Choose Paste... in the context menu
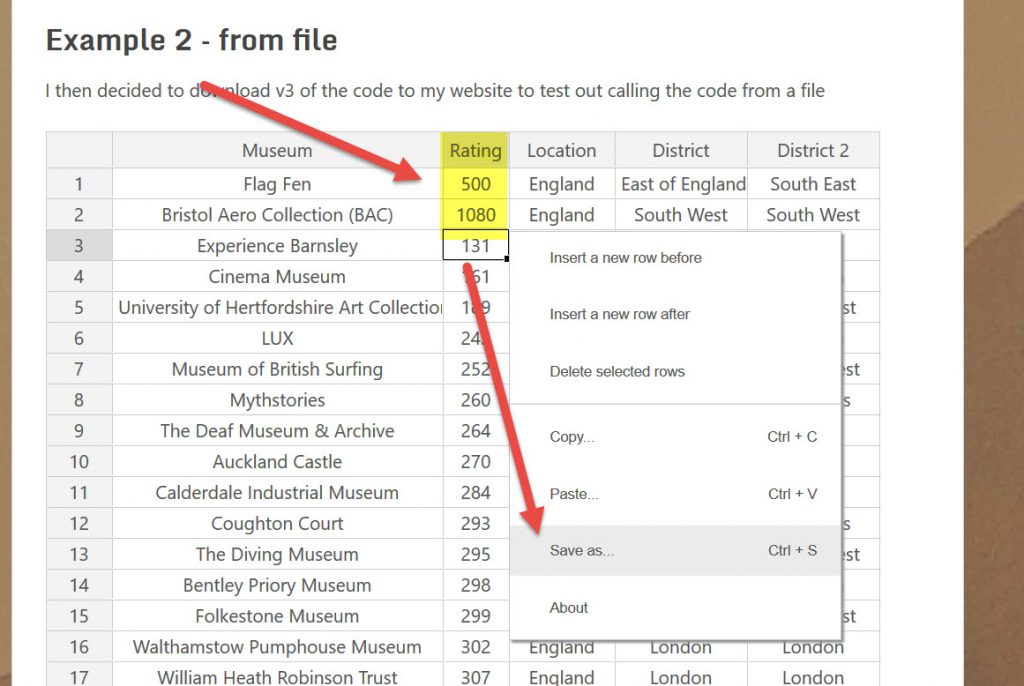 (574, 494)
